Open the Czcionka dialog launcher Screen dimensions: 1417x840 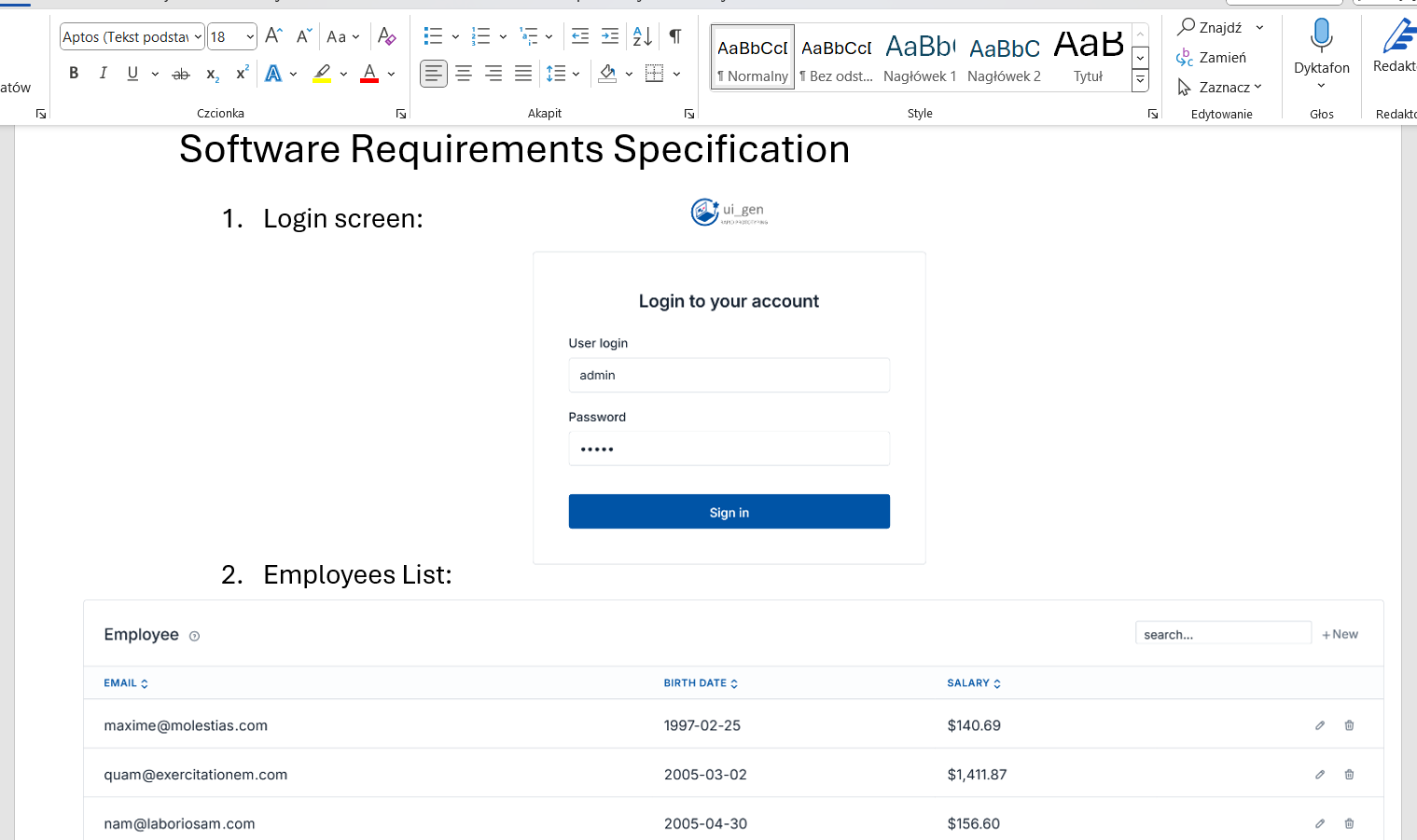click(401, 114)
